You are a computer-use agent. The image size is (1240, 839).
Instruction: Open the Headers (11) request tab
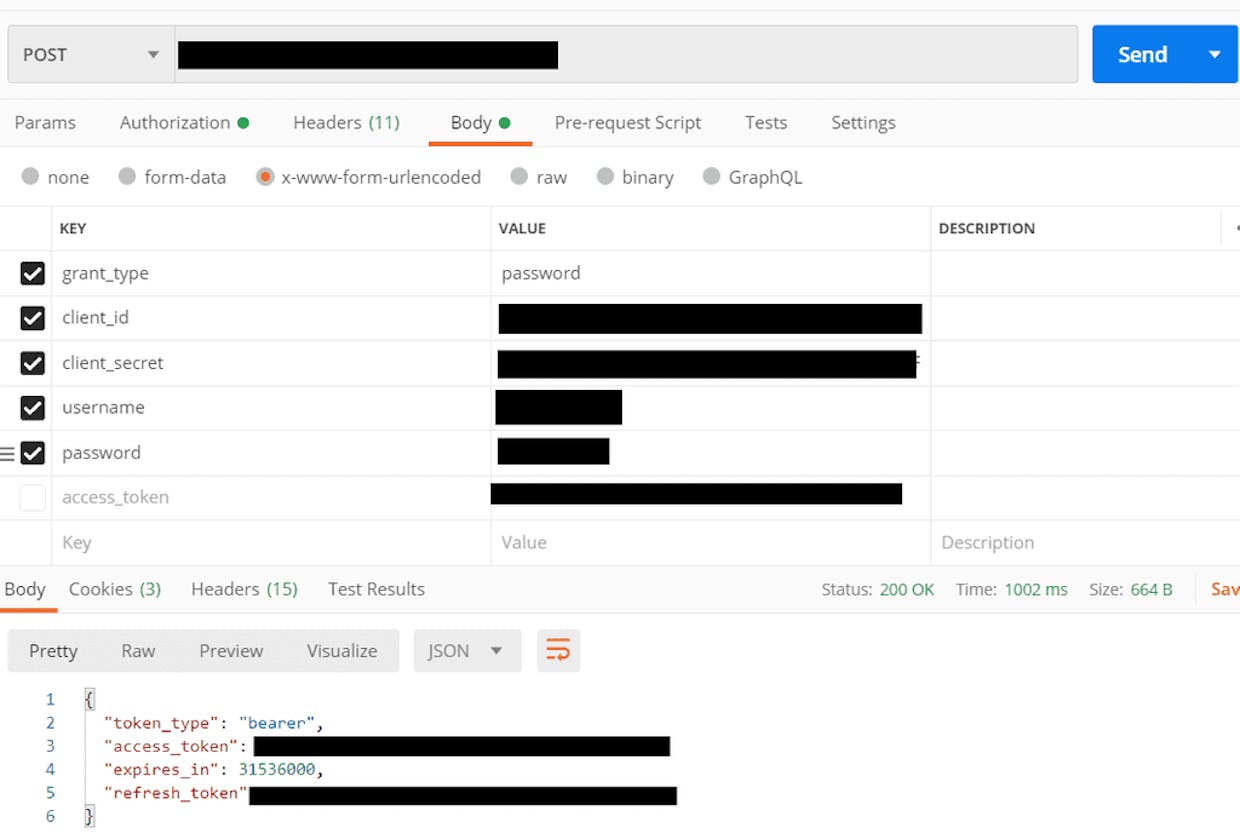(346, 122)
